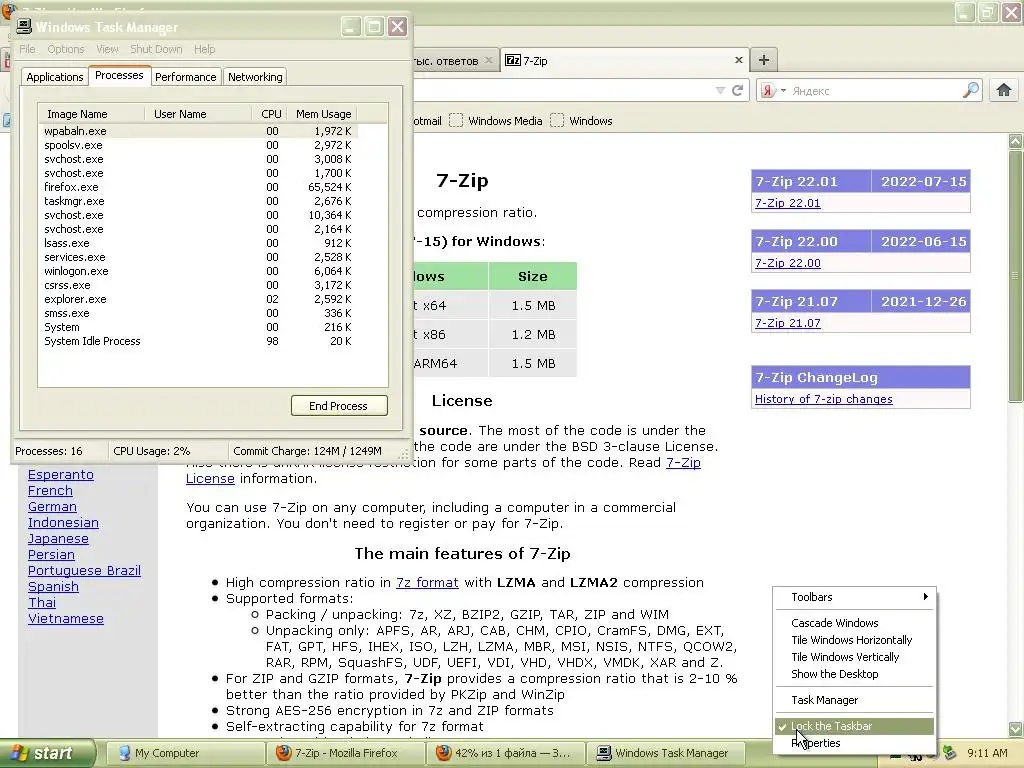The image size is (1024, 768).
Task: Sort processes by CPU column
Action: (x=270, y=114)
